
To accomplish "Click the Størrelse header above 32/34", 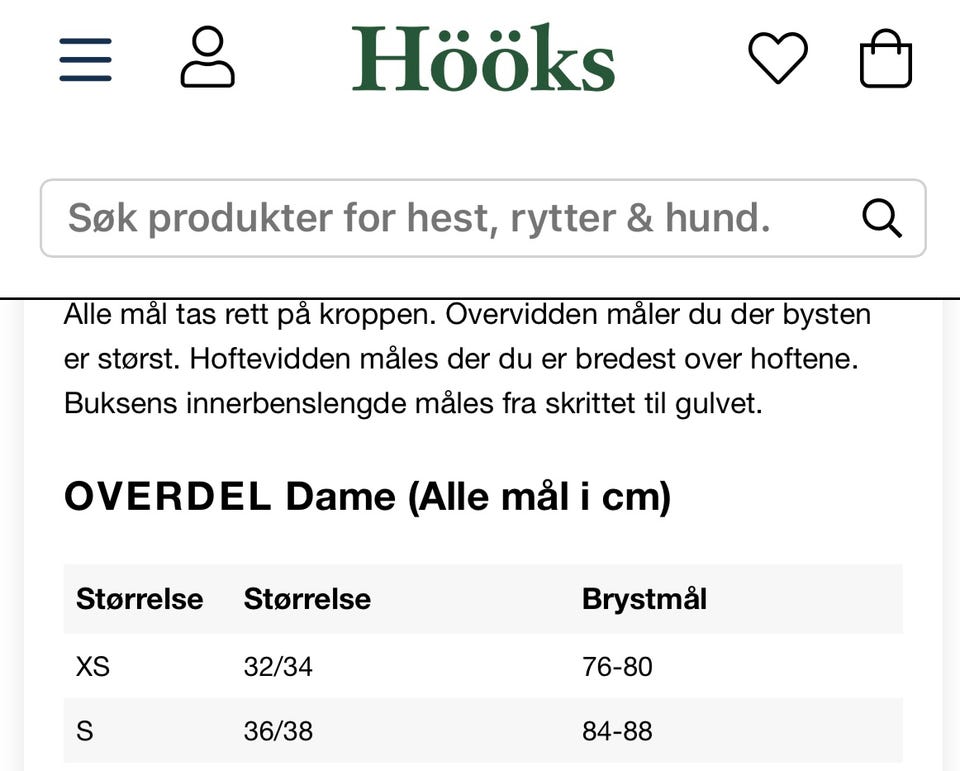I will [307, 599].
